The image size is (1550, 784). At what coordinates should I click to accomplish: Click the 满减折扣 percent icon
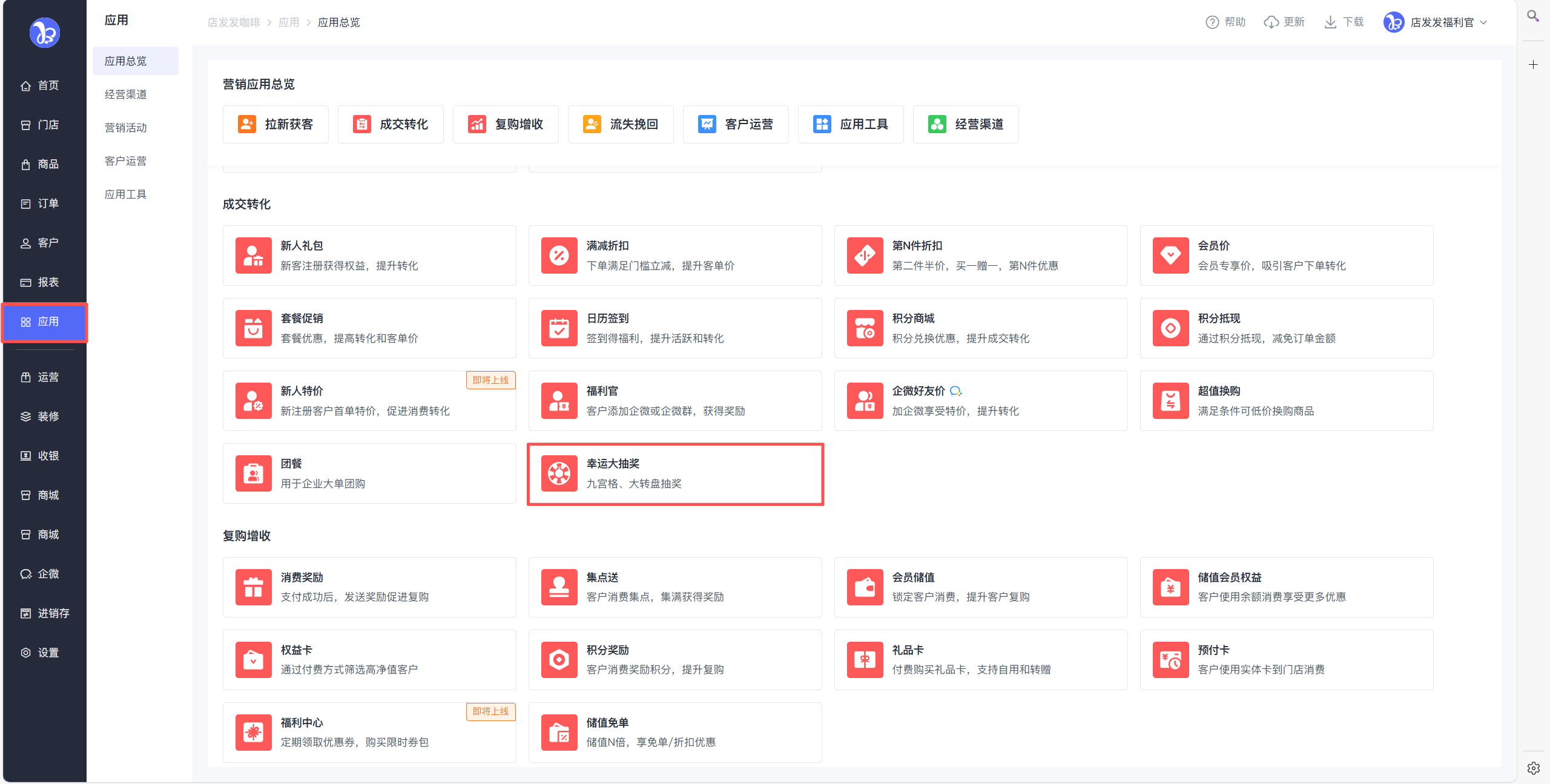558,255
